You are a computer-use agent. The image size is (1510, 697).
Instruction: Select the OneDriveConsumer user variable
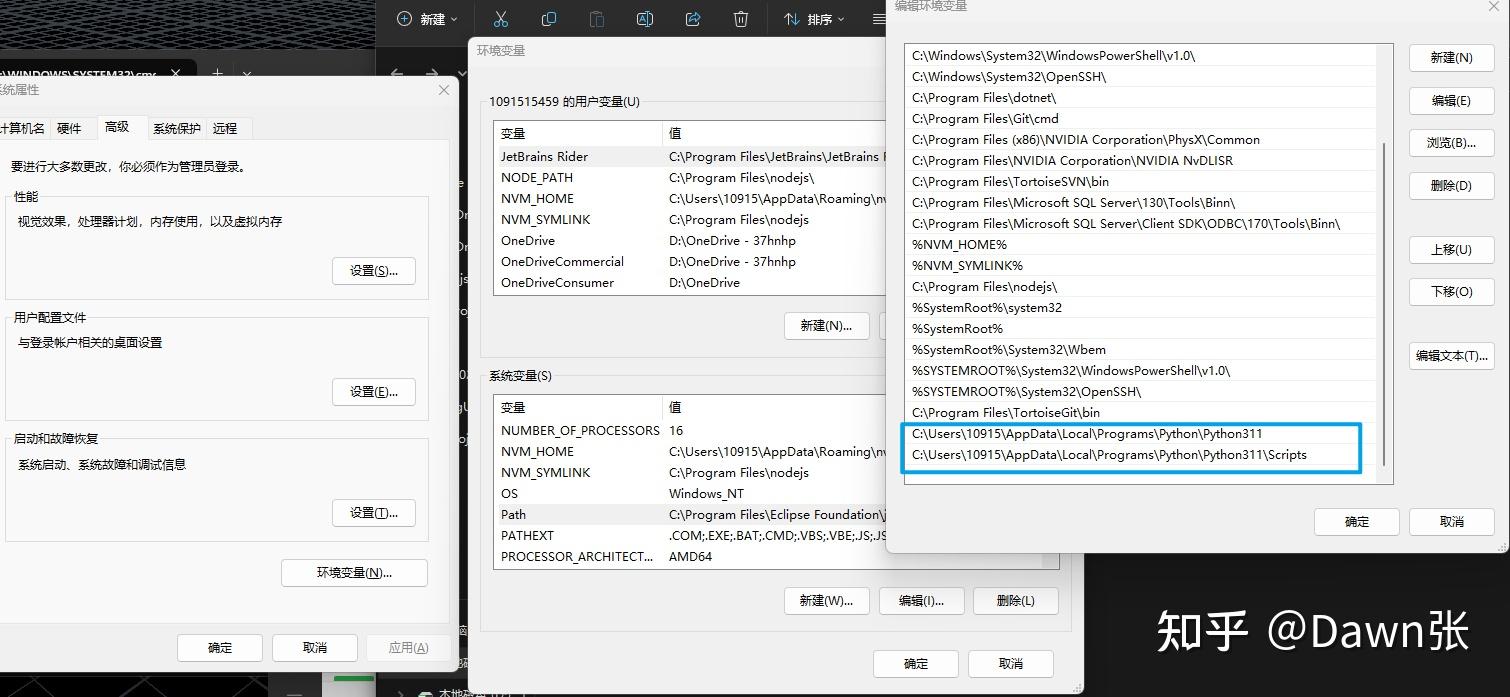click(690, 282)
